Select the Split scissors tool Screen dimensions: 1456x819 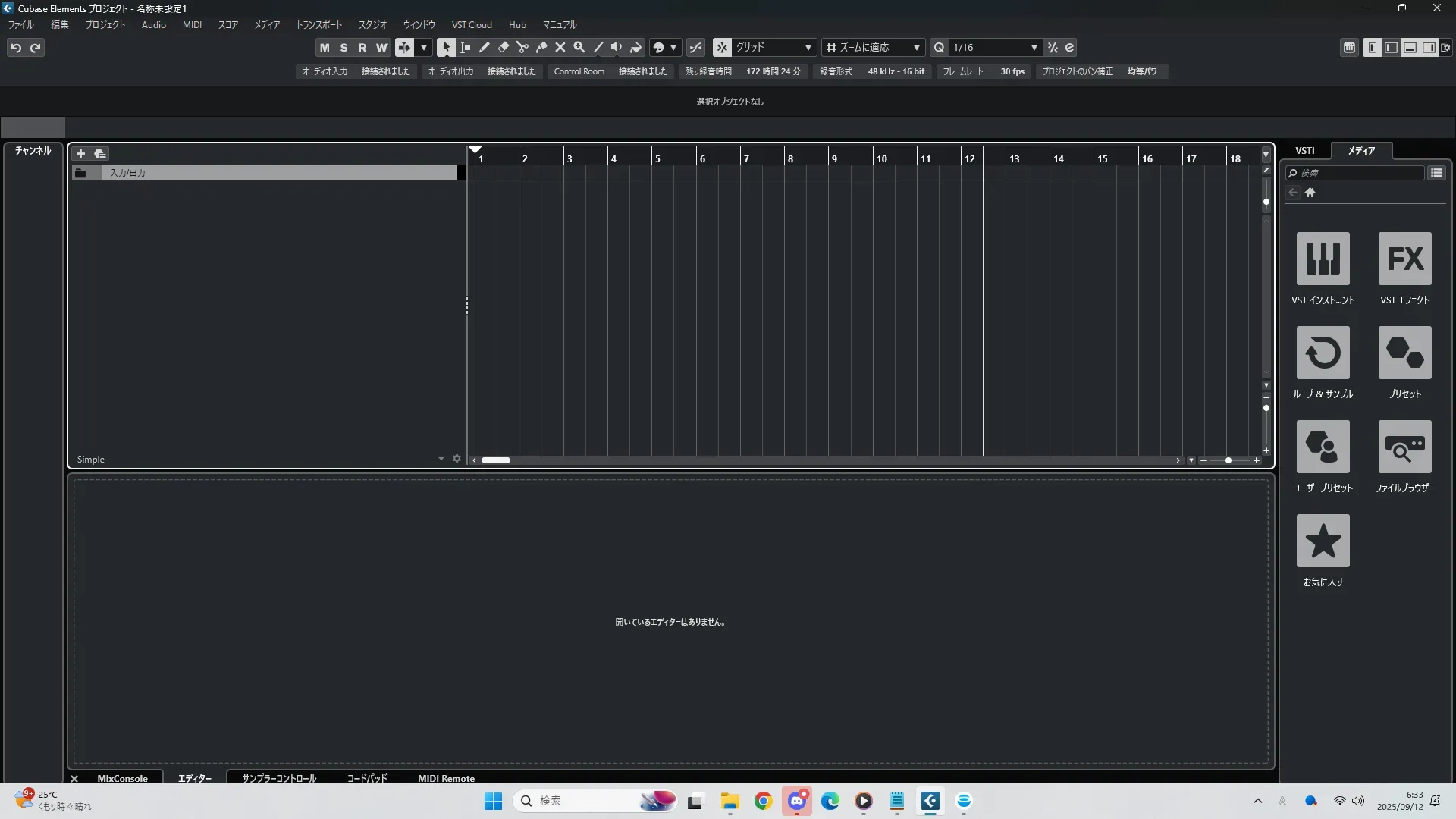(x=522, y=47)
